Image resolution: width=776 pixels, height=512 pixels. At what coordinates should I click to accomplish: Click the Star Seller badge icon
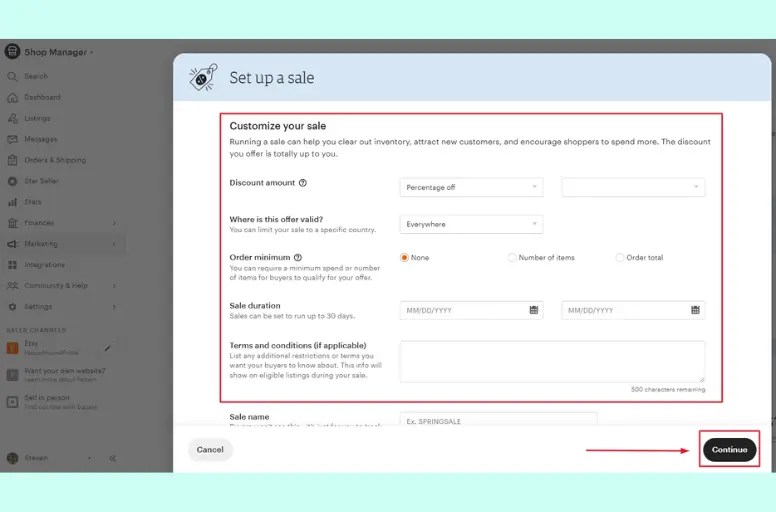tap(12, 181)
